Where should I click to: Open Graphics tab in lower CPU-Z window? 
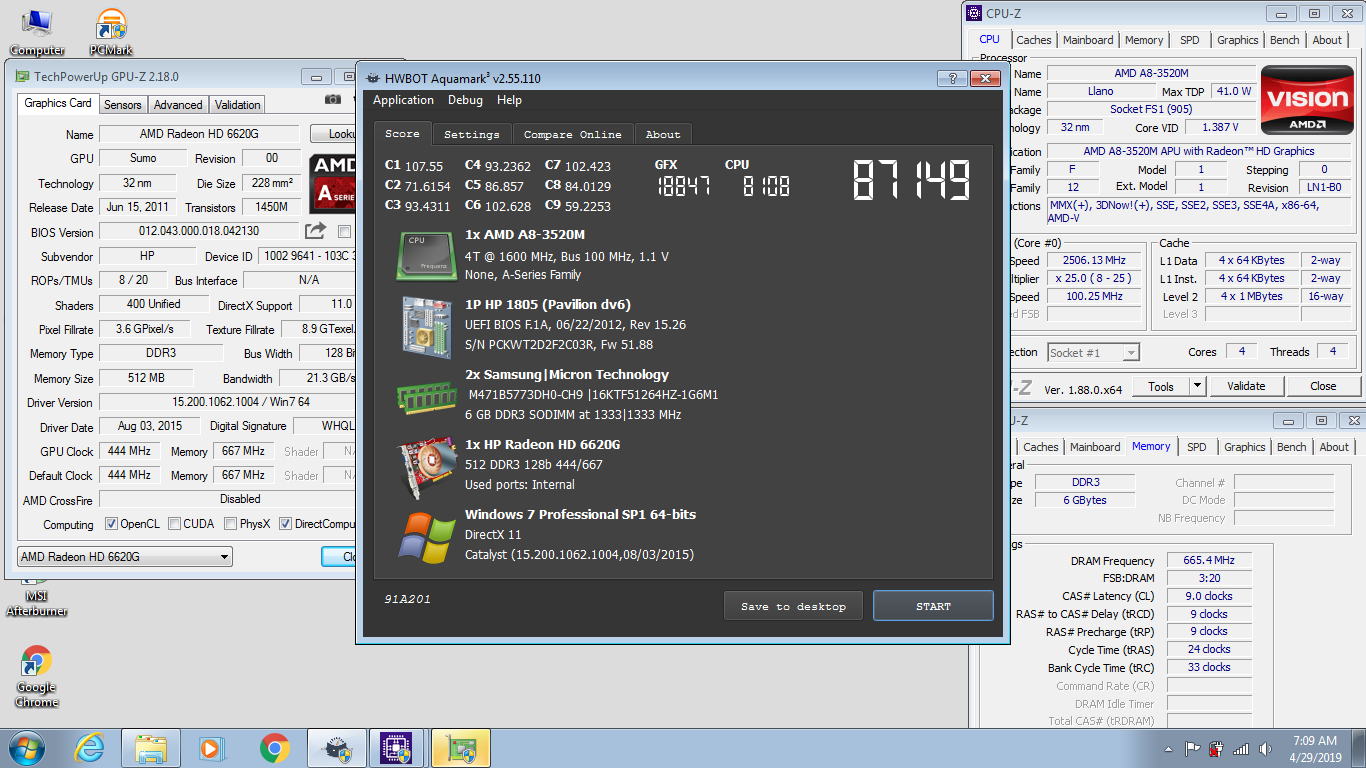1244,447
